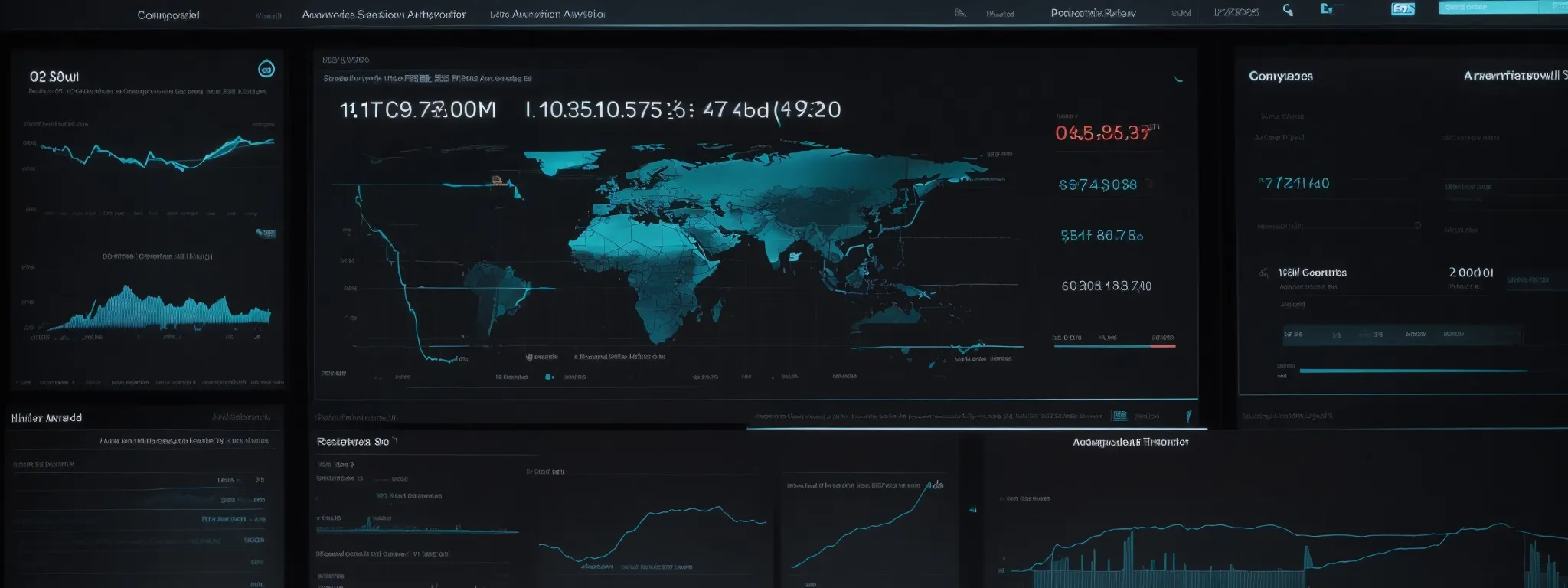The height and width of the screenshot is (588, 1568).
Task: Click the blue square badge icon in the top bar
Action: (x=1403, y=9)
